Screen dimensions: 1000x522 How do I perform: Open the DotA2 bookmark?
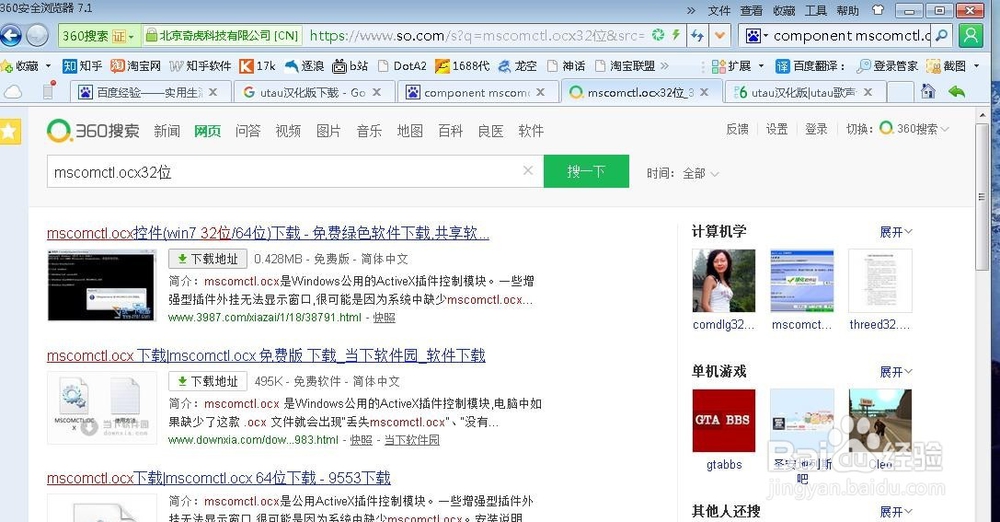click(x=402, y=66)
